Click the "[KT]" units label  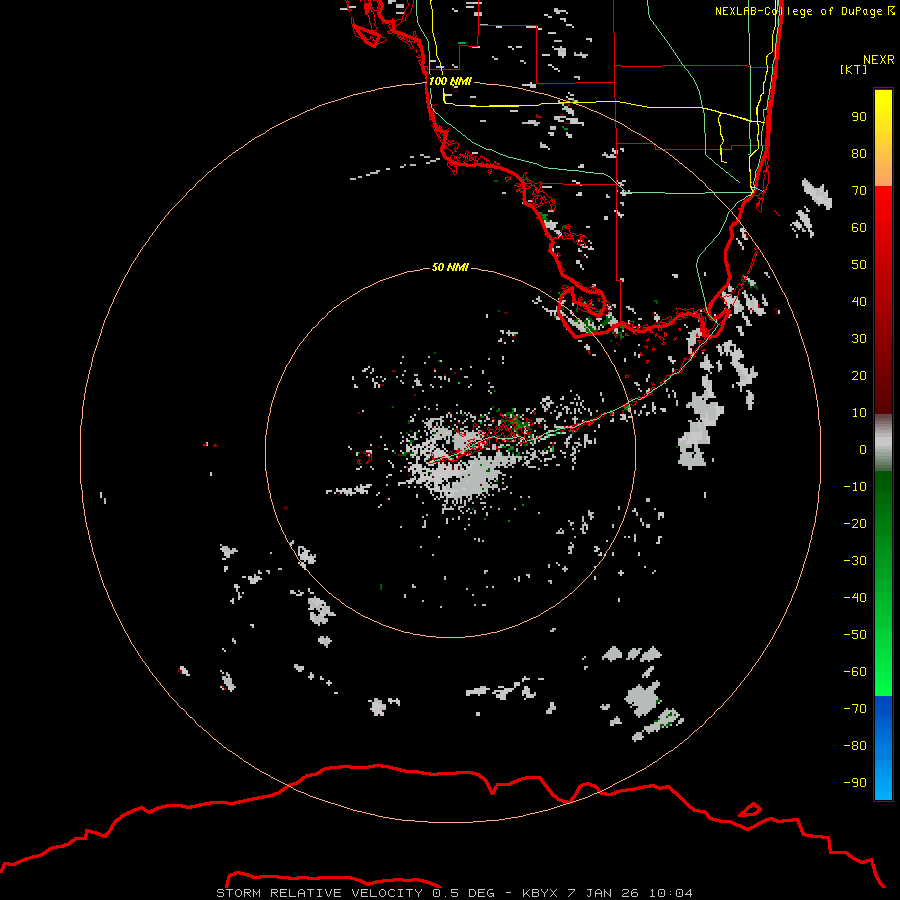click(x=854, y=69)
